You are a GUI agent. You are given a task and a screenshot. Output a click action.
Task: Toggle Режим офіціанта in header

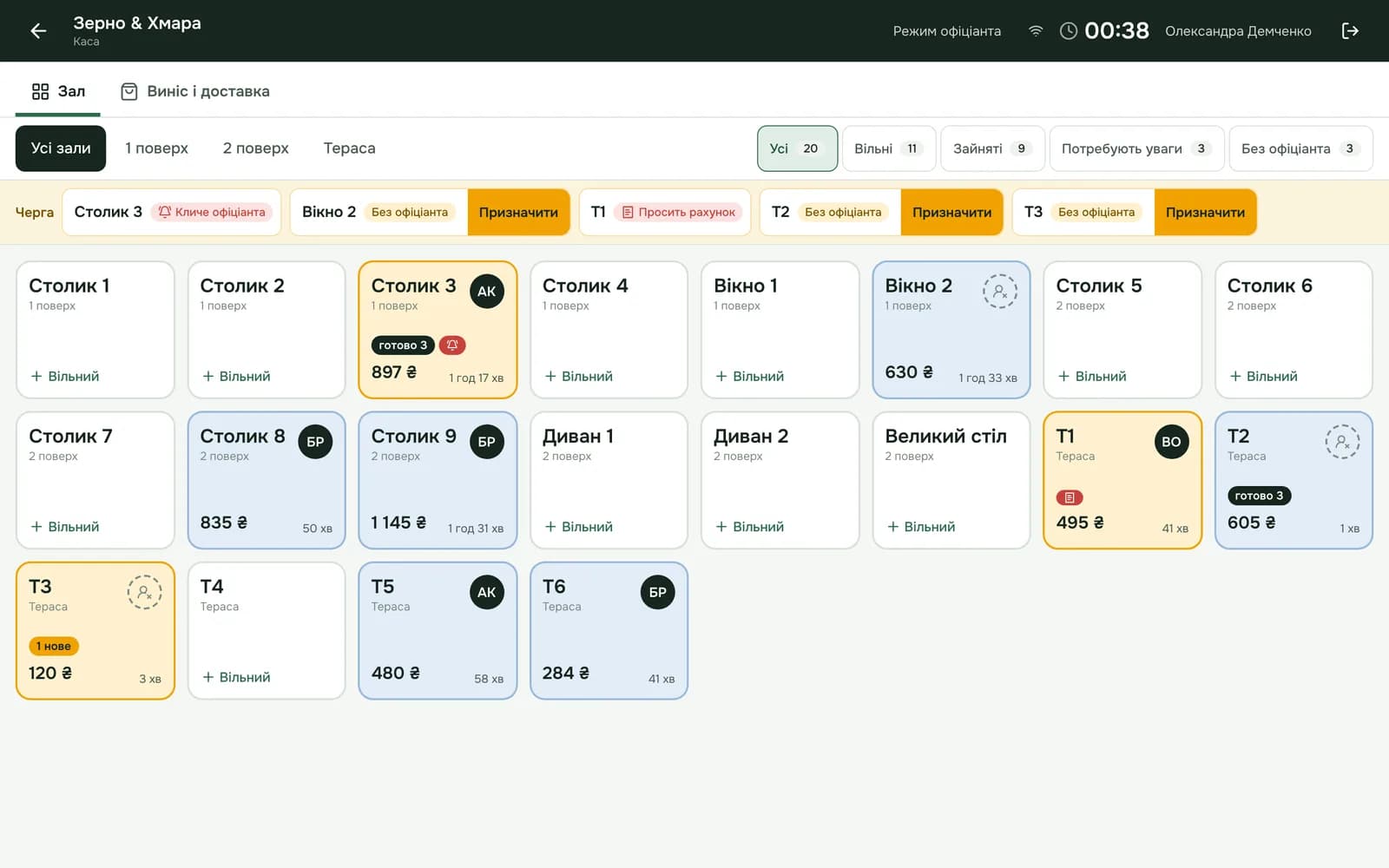947,31
